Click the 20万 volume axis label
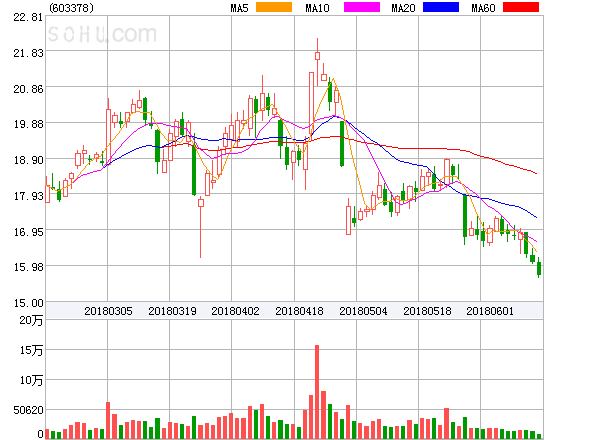 [31, 320]
